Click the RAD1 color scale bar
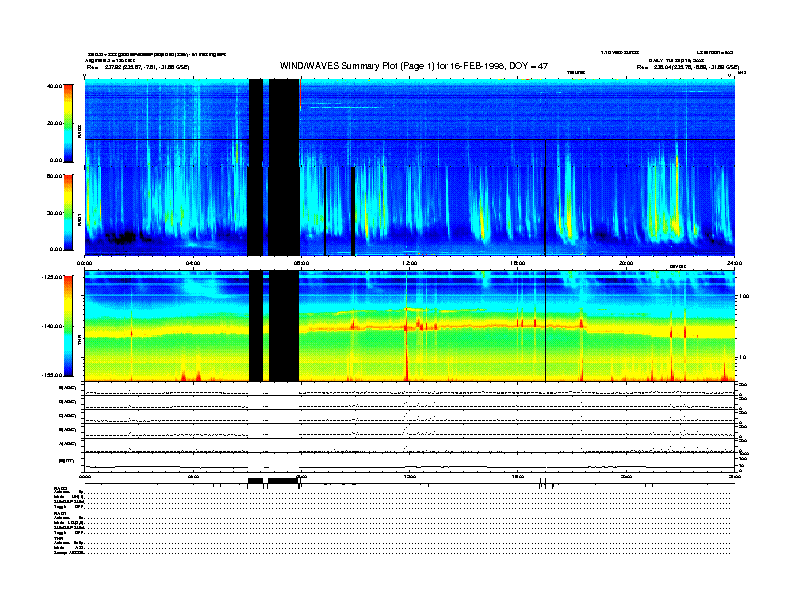Viewport: 792px width, 612px height. coord(68,211)
